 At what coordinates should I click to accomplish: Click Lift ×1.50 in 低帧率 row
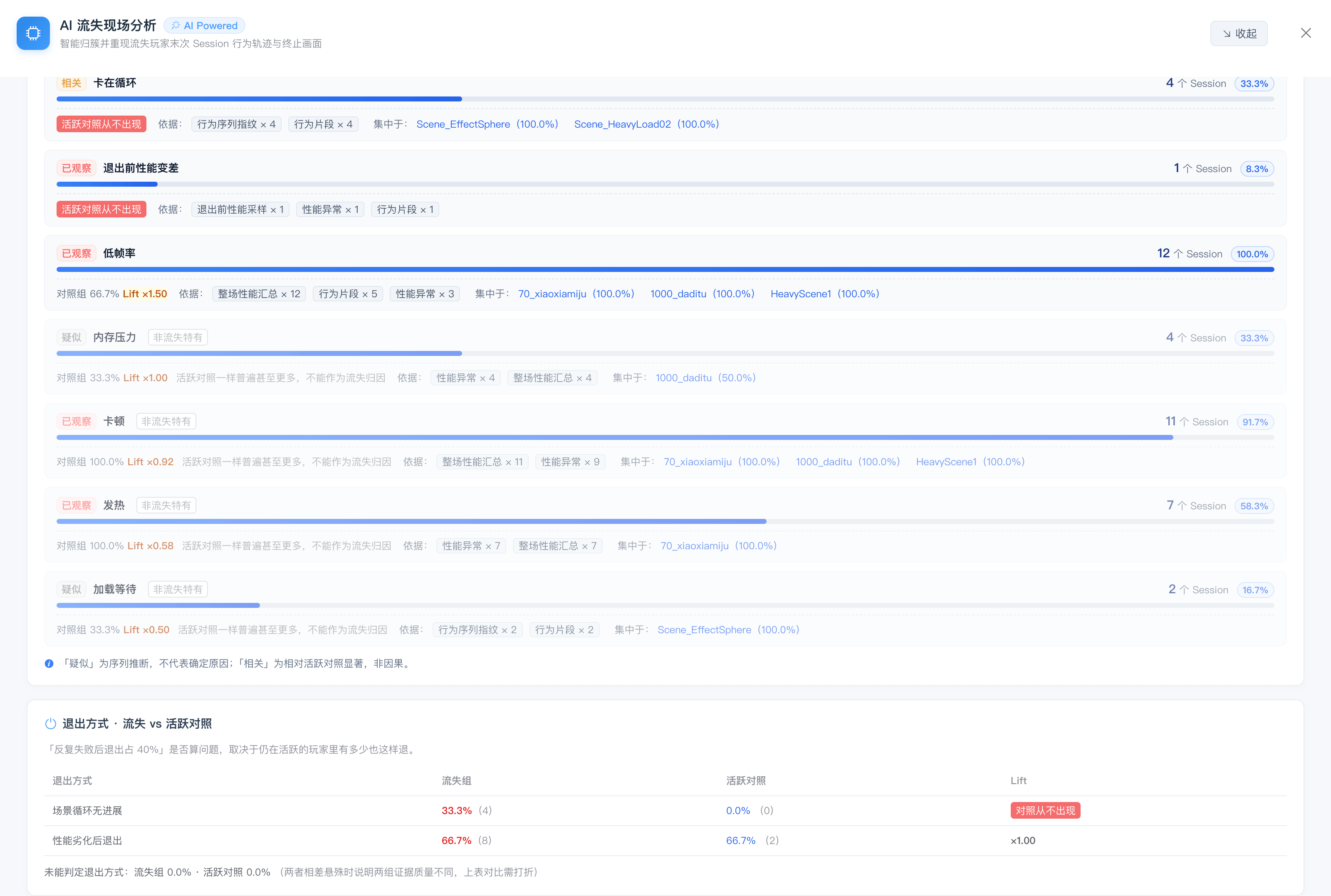point(145,294)
